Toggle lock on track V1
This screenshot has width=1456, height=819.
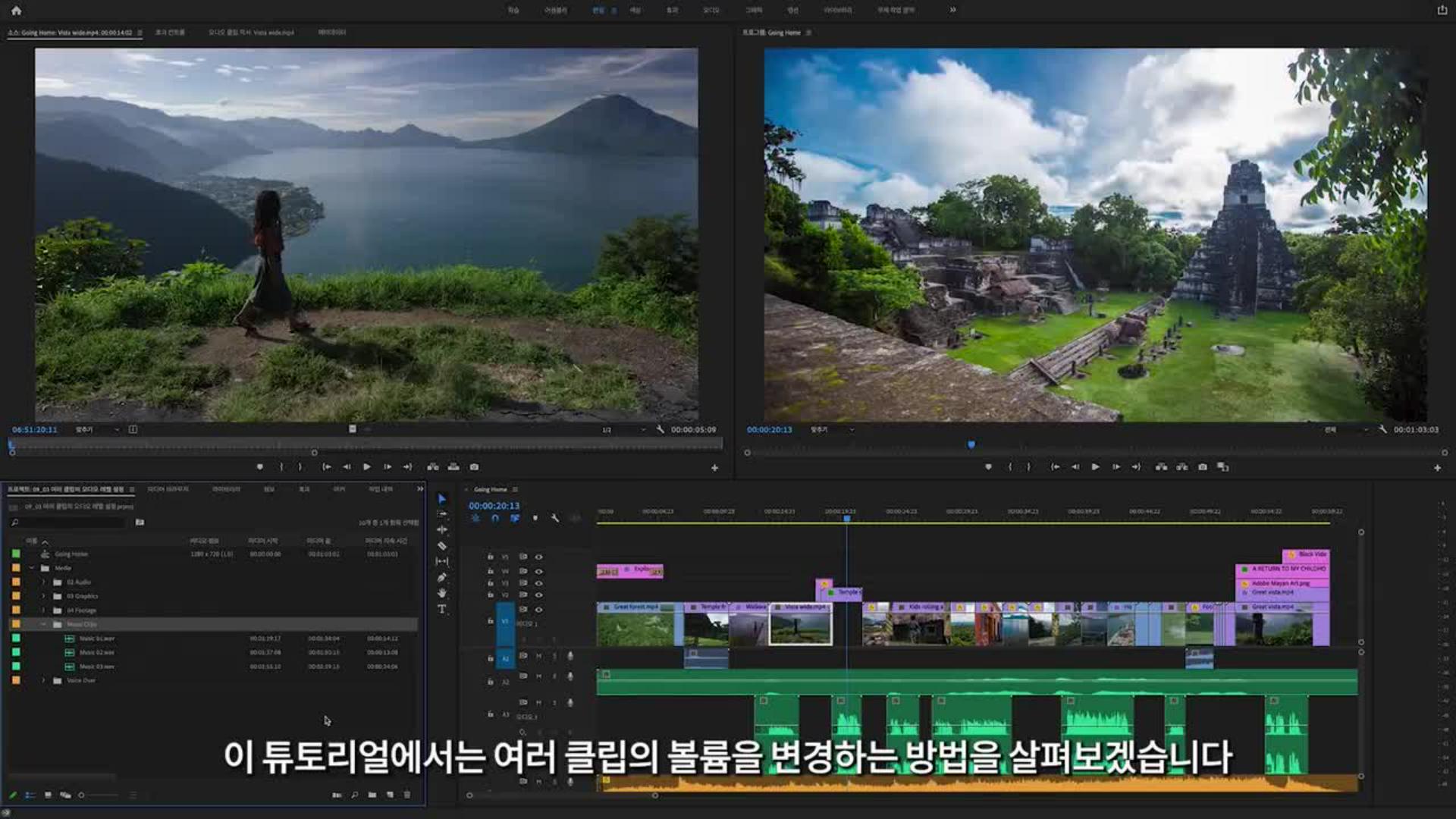coord(491,621)
